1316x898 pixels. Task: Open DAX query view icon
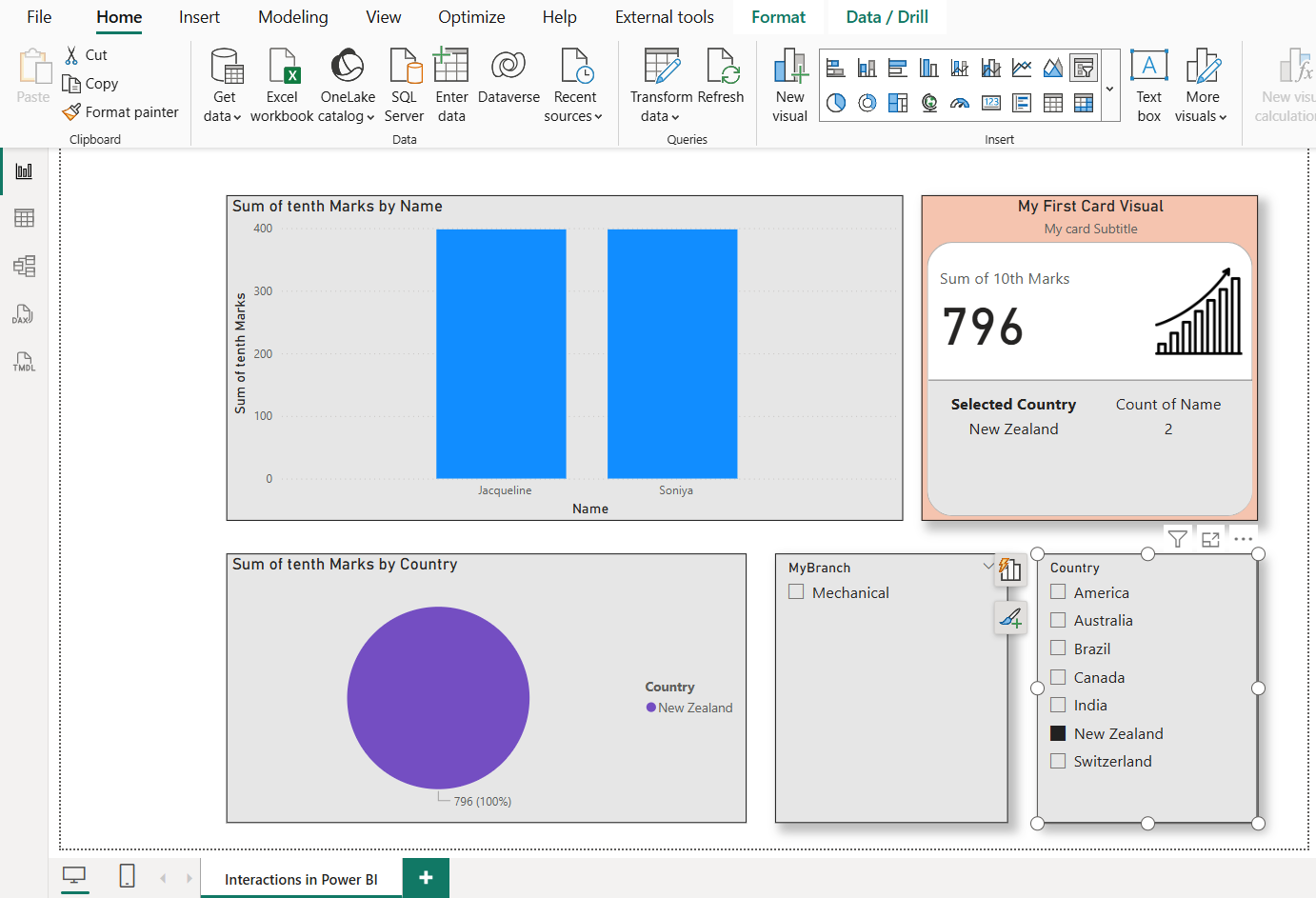point(24,314)
